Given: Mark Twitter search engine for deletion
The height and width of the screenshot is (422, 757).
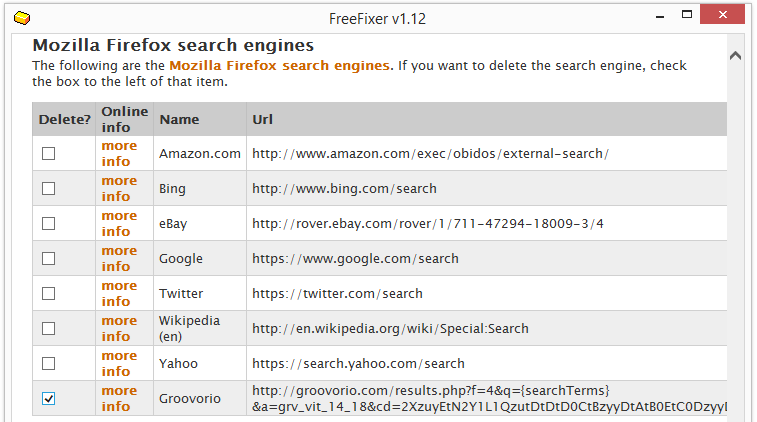Looking at the screenshot, I should (48, 294).
